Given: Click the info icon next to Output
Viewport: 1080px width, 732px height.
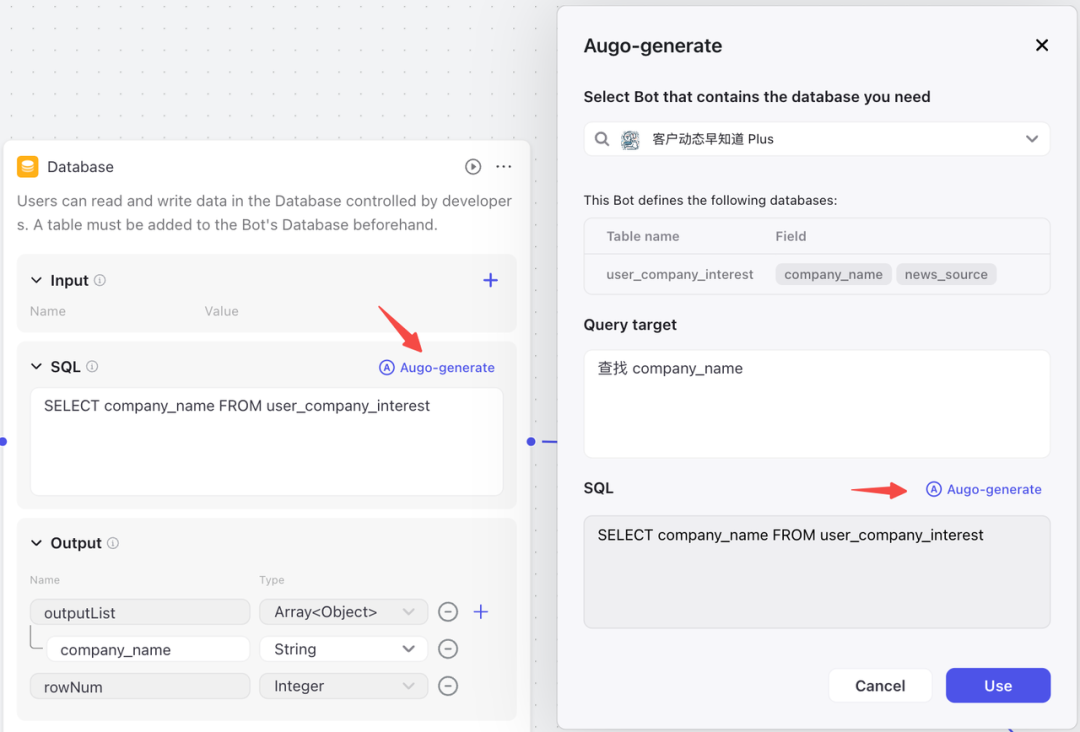Looking at the screenshot, I should pyautogui.click(x=113, y=543).
